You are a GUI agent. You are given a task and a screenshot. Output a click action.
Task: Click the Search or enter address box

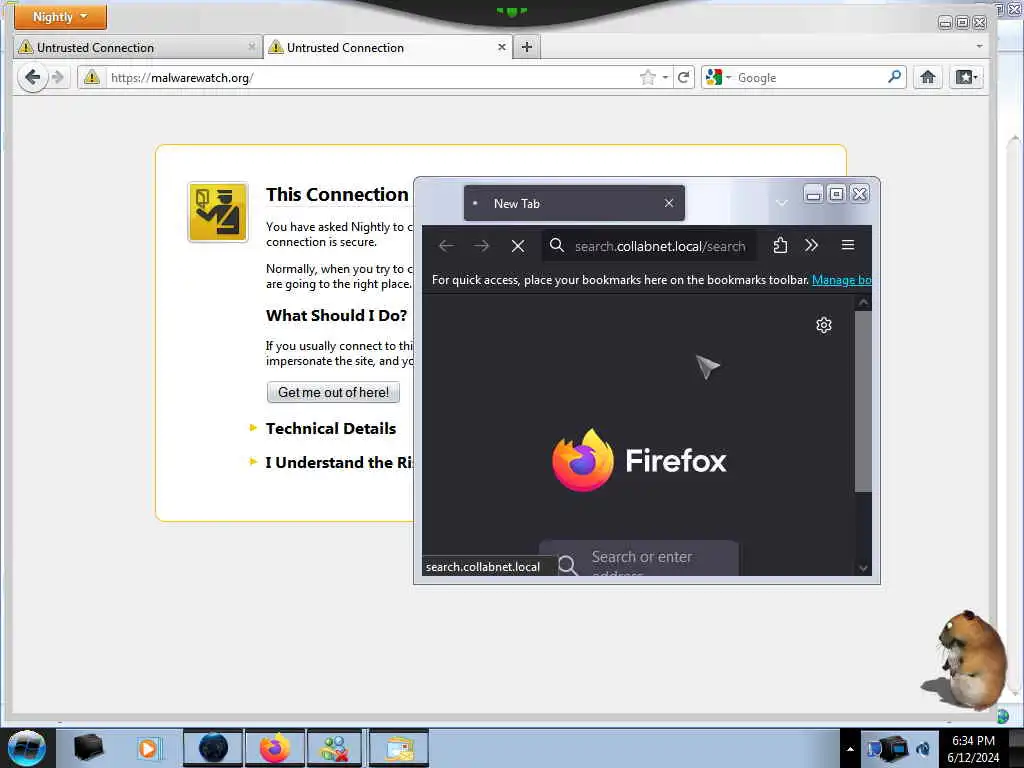point(639,559)
